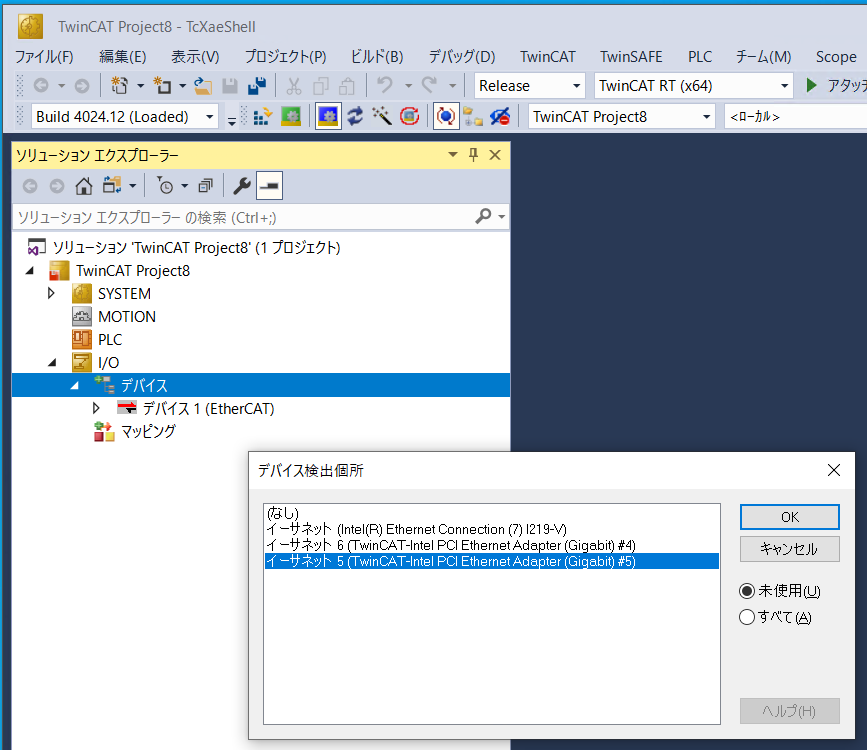Viewport: 867px width, 750px height.
Task: Select the すべて(A) radio button
Action: (746, 617)
